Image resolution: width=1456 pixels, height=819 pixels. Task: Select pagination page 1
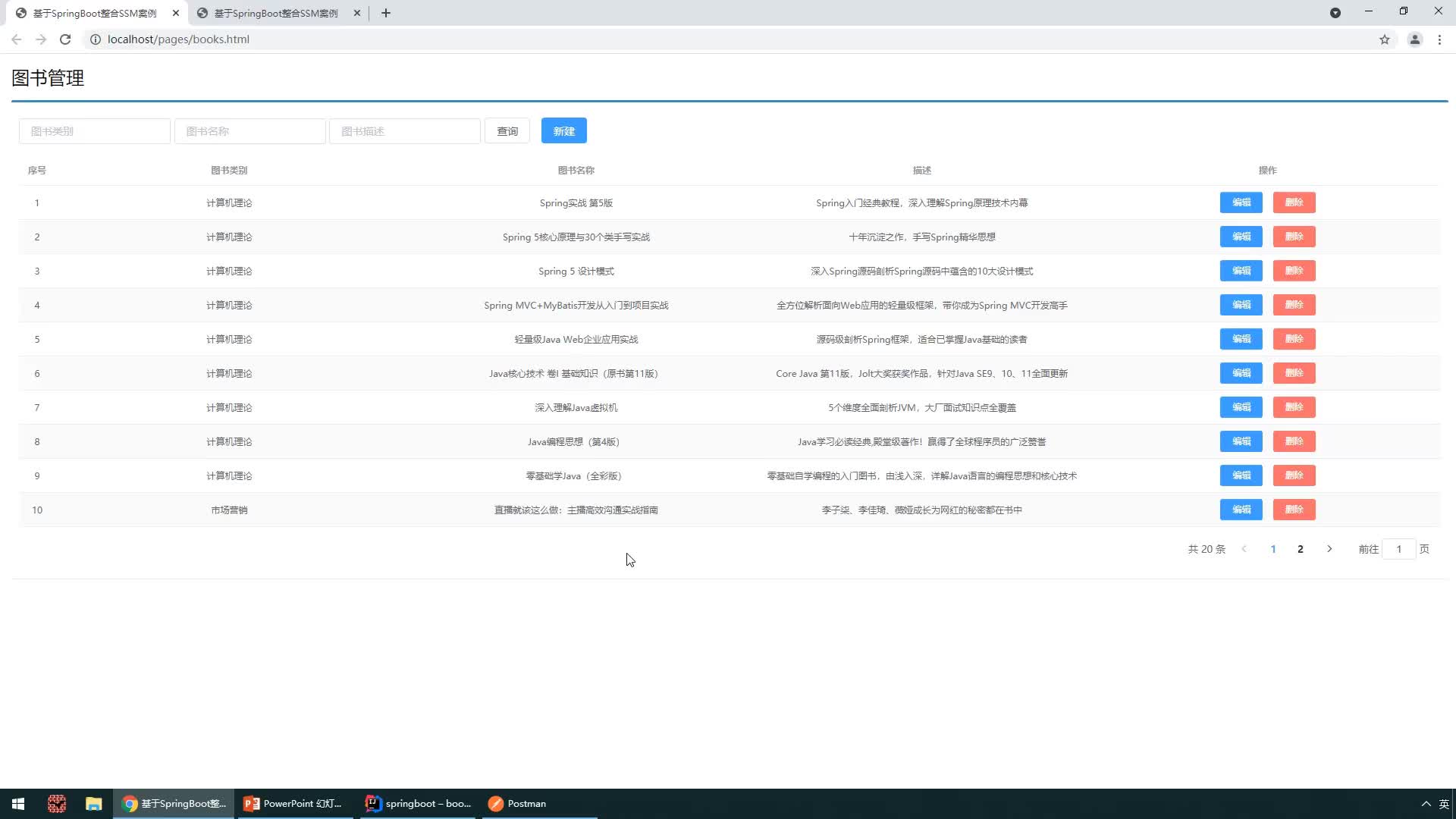1273,549
